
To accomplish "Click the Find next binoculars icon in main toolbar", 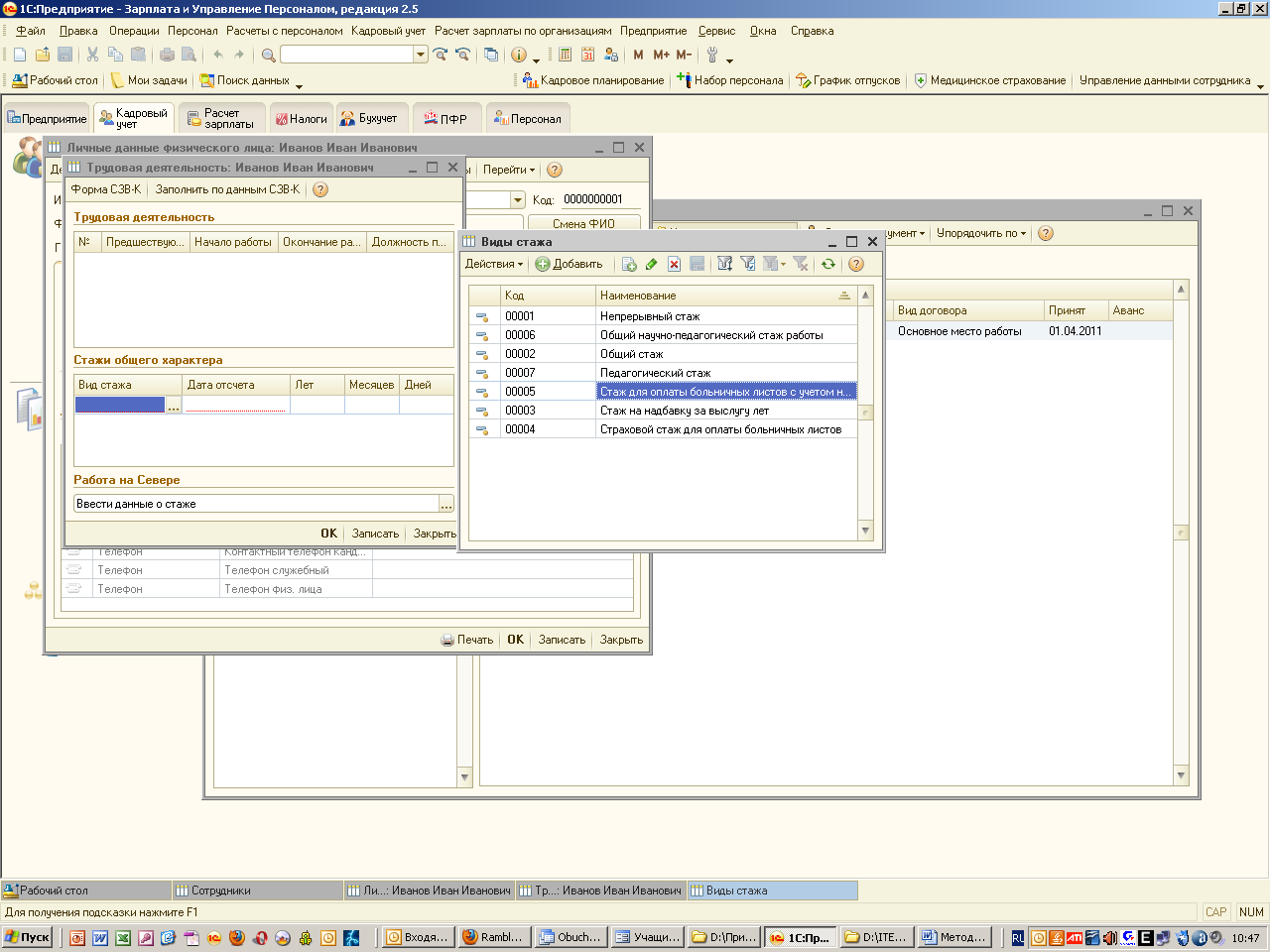I will point(441,55).
